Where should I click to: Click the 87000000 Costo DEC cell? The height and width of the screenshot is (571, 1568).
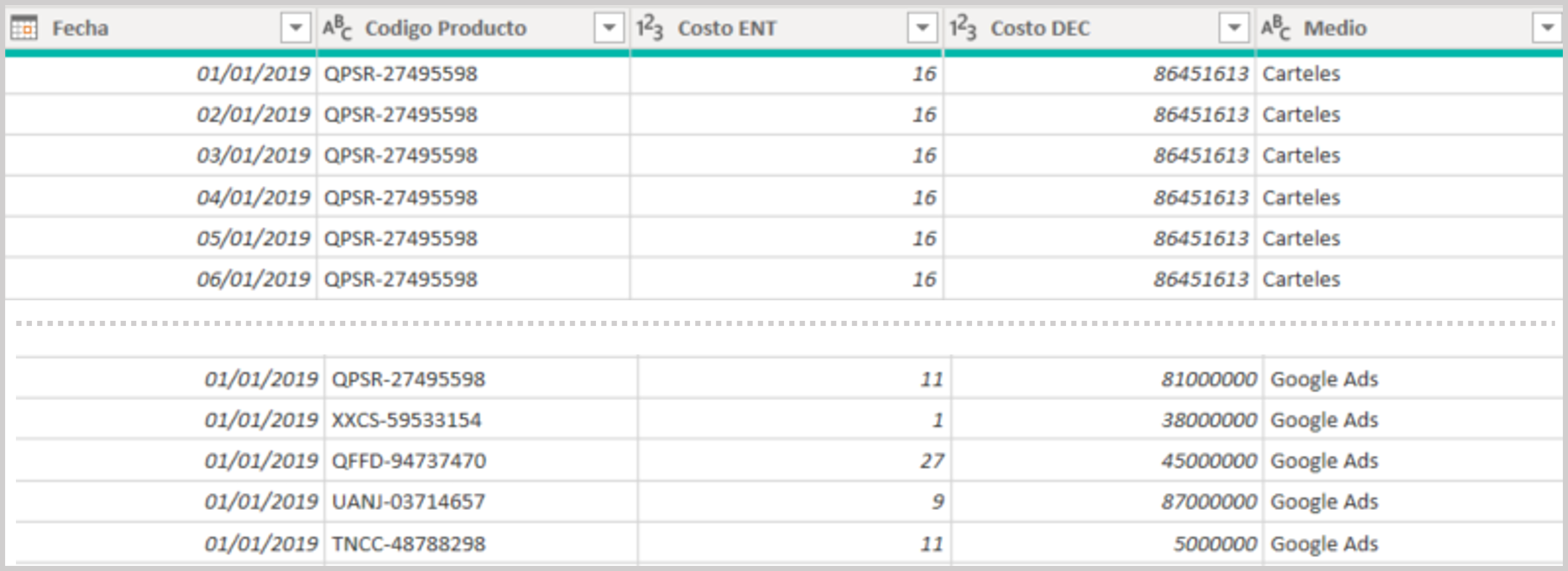tap(1208, 501)
